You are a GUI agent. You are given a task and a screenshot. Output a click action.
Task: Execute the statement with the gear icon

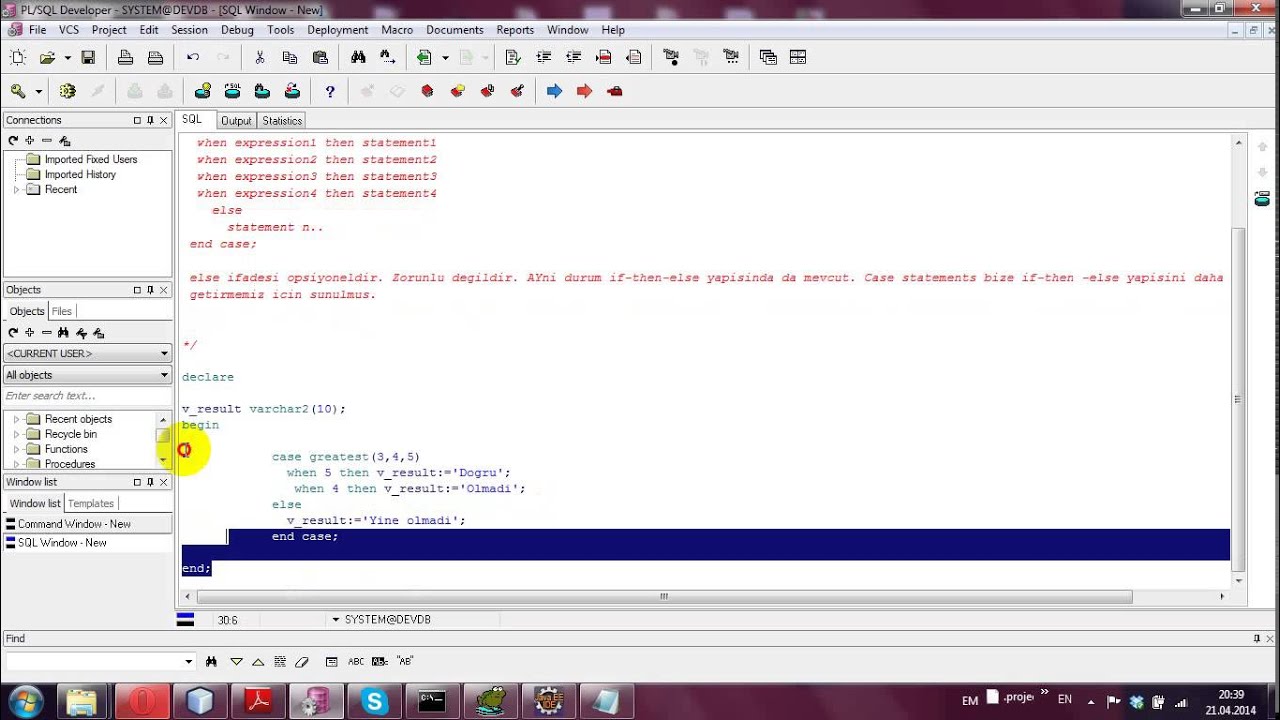pyautogui.click(x=67, y=91)
